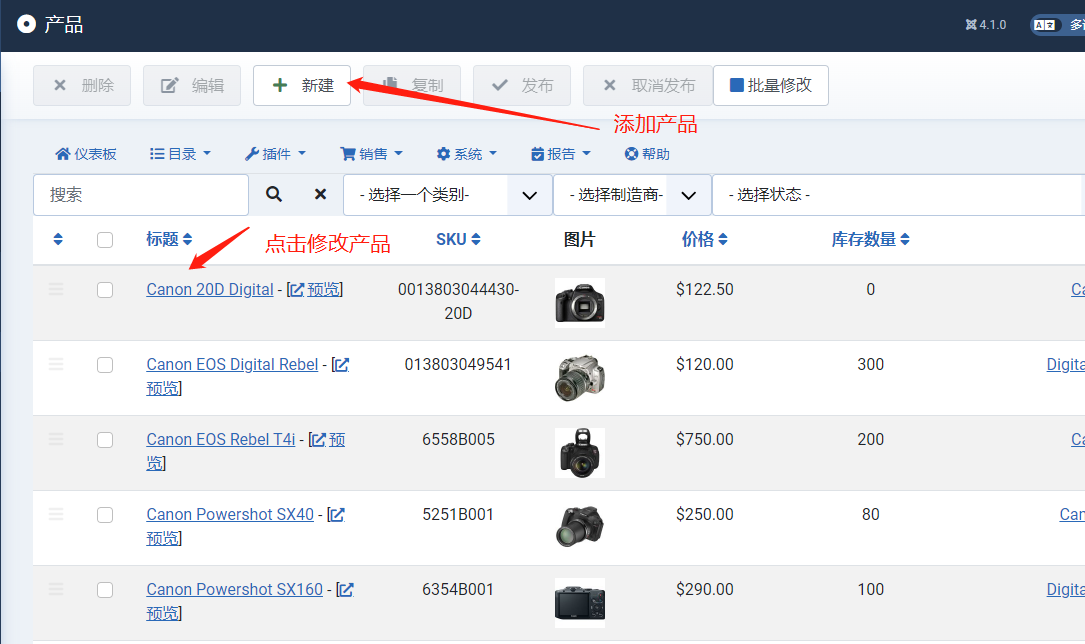Focus the 搜索 search input field
1085x644 pixels.
pyautogui.click(x=141, y=195)
